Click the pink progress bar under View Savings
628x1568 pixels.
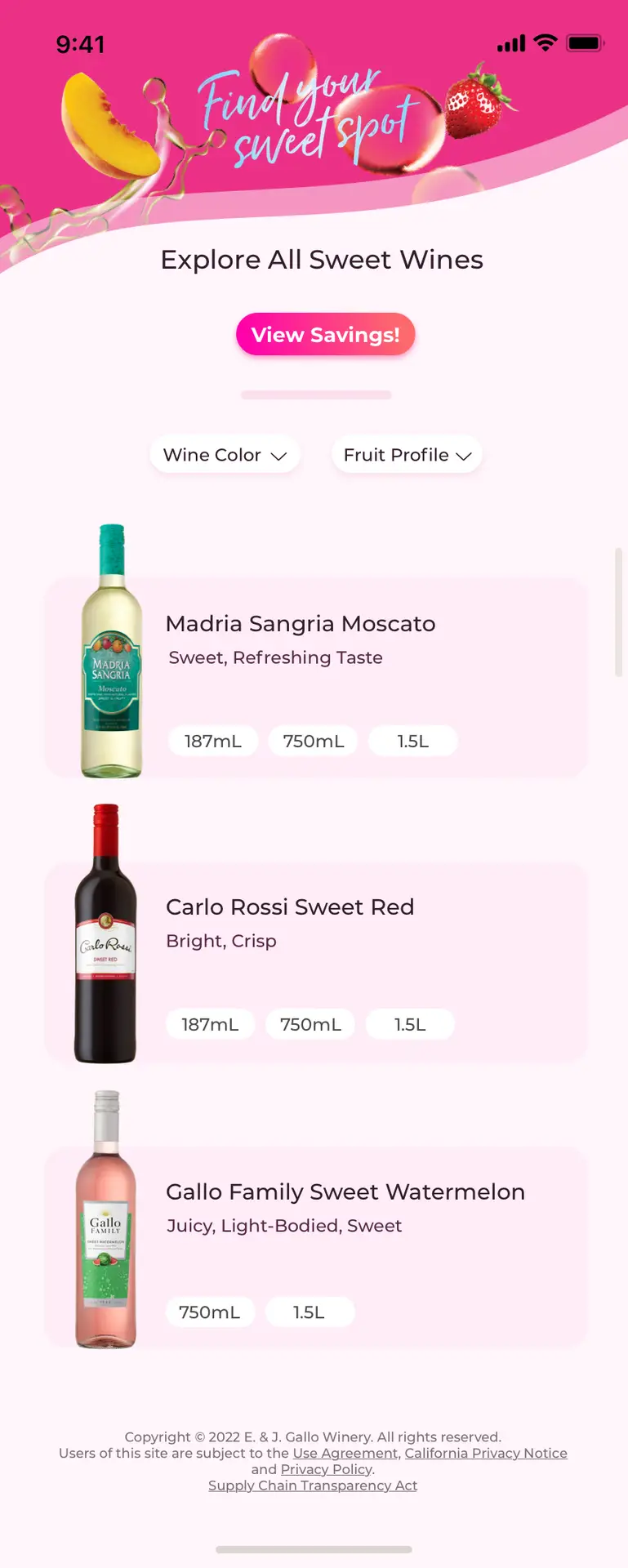click(316, 395)
